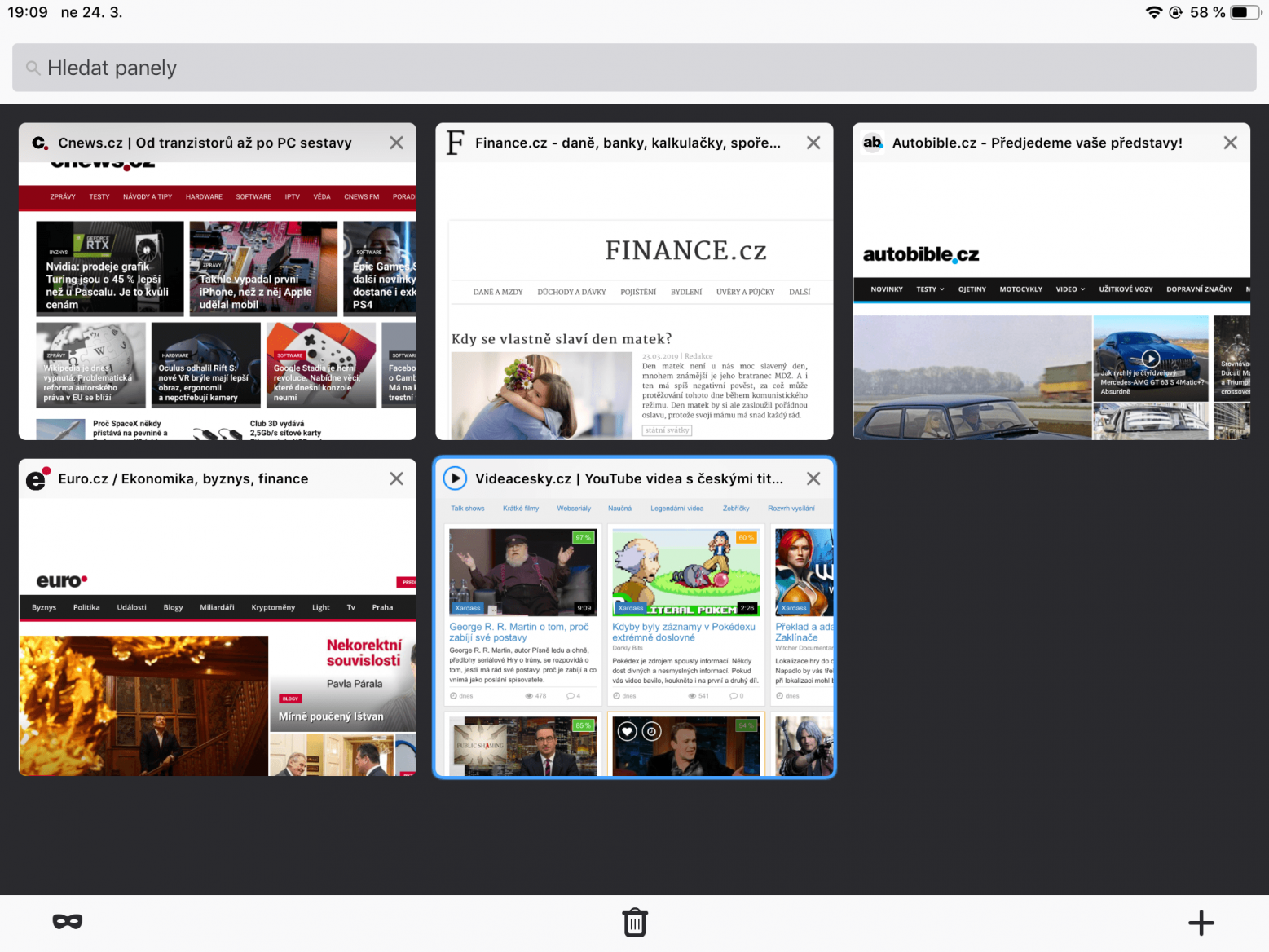Close the Videacesky.cz tab
The width and height of the screenshot is (1269, 952).
coord(813,478)
